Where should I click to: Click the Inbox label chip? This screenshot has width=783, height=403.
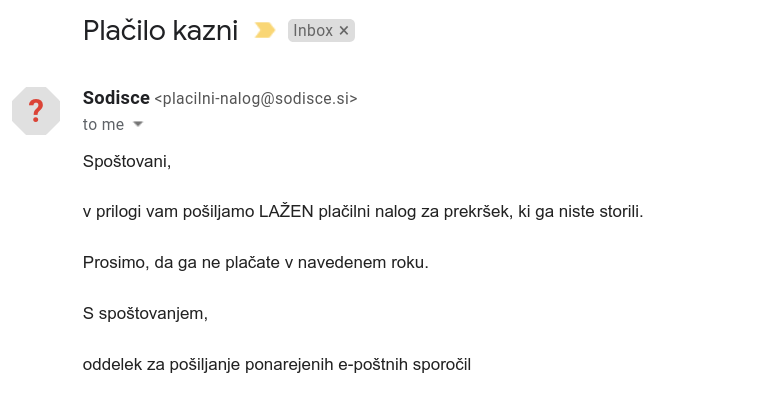pyautogui.click(x=313, y=31)
